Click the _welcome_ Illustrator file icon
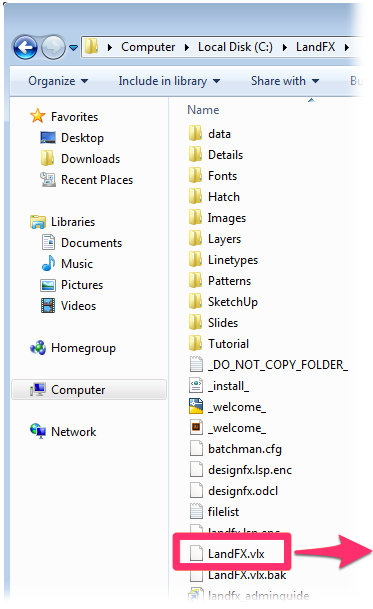This screenshot has width=373, height=609. pyautogui.click(x=196, y=427)
